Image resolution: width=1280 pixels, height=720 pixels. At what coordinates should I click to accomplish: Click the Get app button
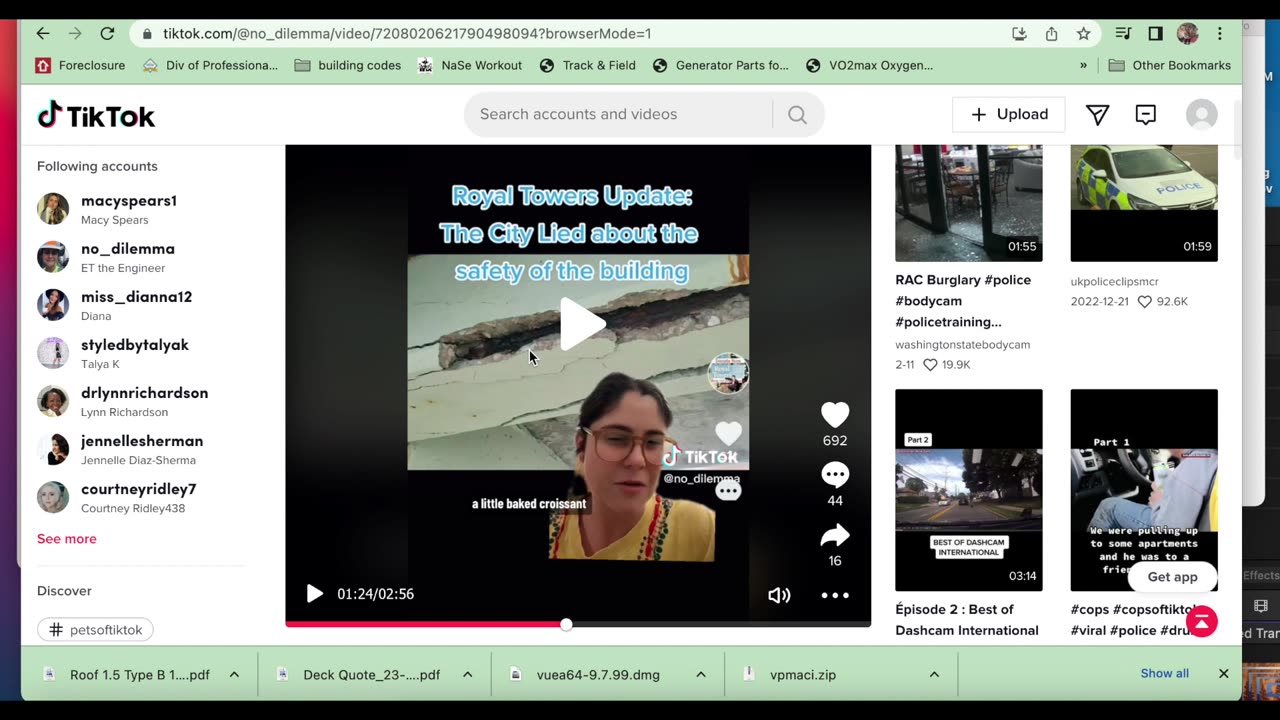pos(1172,577)
